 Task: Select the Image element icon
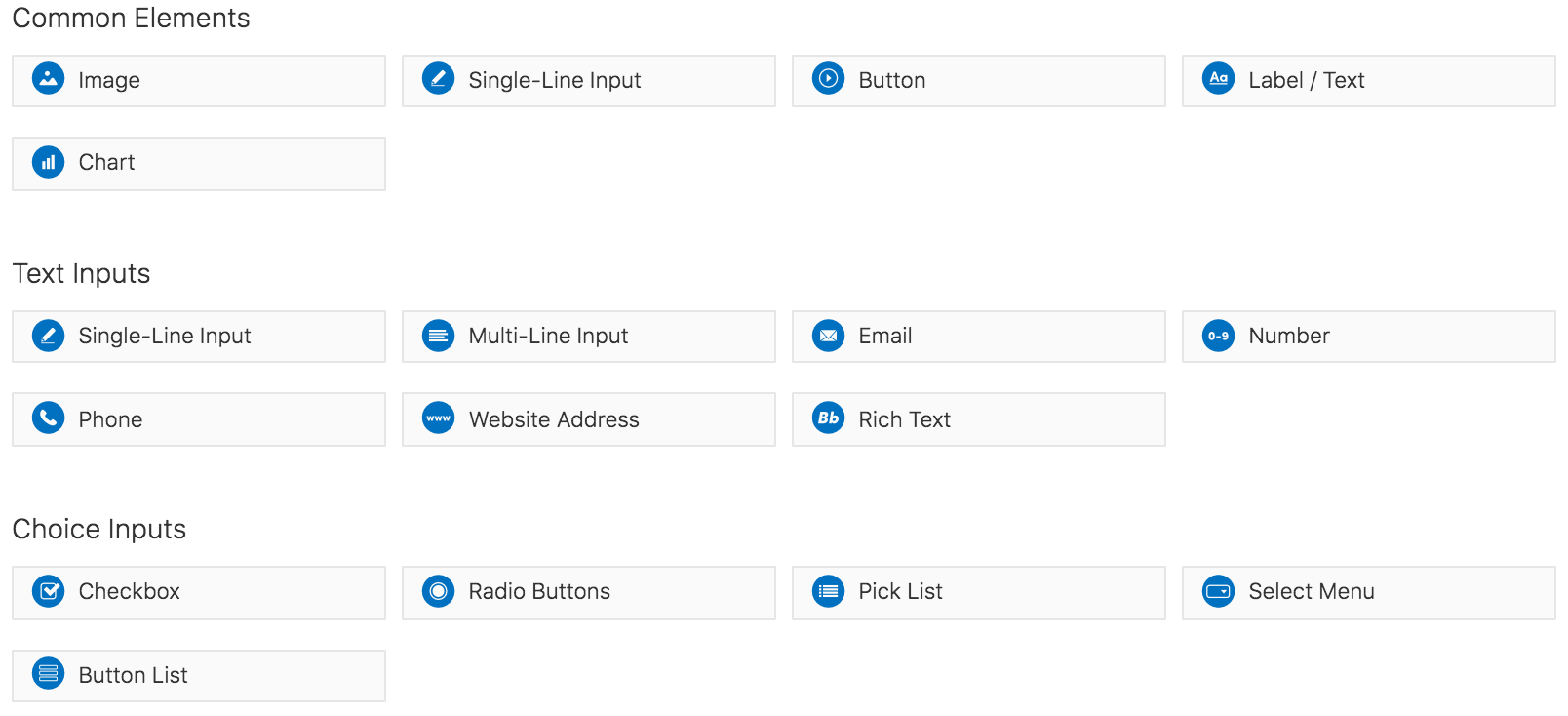tap(48, 80)
